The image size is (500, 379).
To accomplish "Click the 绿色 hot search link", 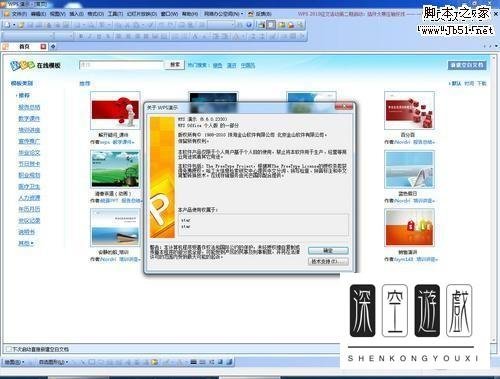I will 217,65.
